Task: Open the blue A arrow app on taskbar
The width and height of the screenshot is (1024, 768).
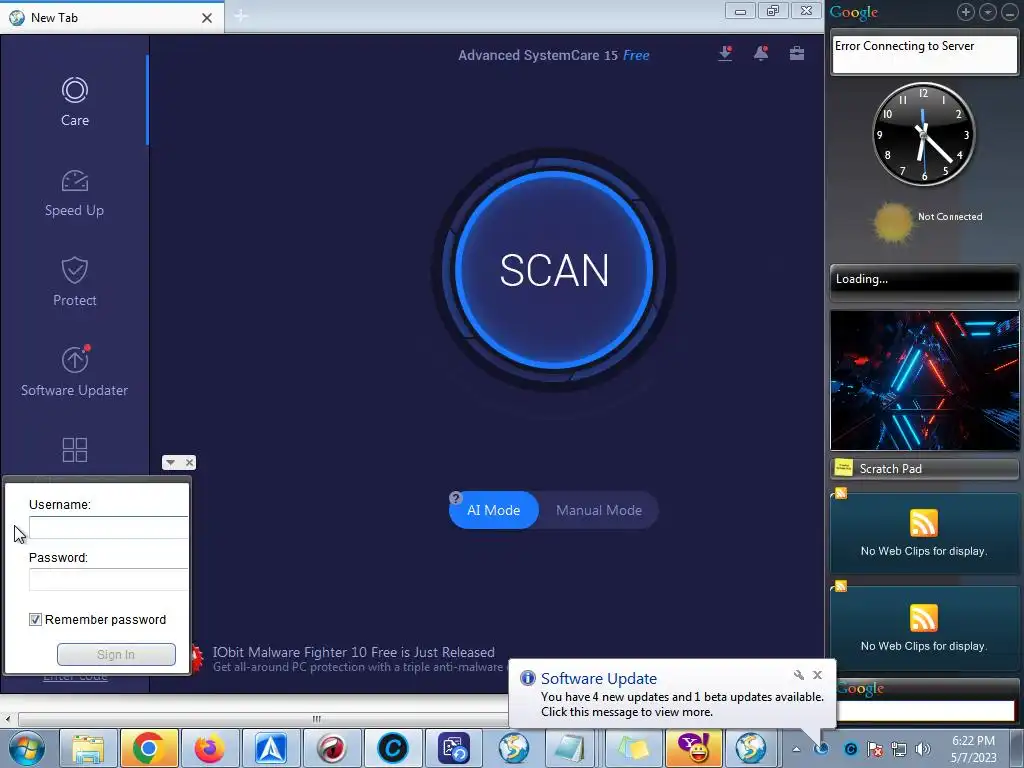Action: [x=271, y=748]
